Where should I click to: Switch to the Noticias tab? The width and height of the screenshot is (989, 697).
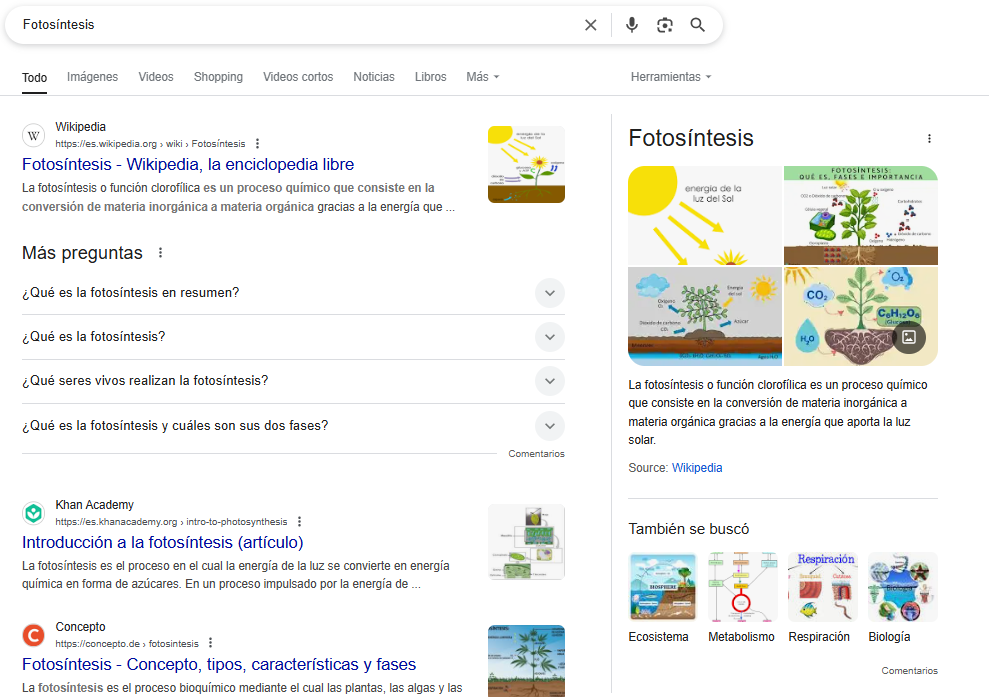pos(373,77)
